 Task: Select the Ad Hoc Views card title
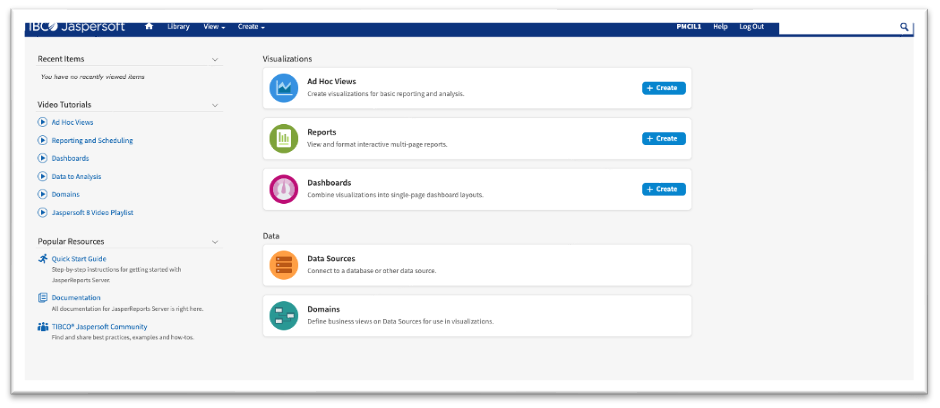coord(332,81)
